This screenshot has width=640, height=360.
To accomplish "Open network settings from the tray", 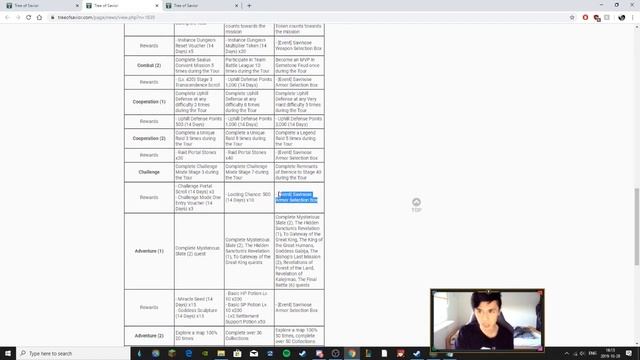I will pyautogui.click(x=576, y=353).
